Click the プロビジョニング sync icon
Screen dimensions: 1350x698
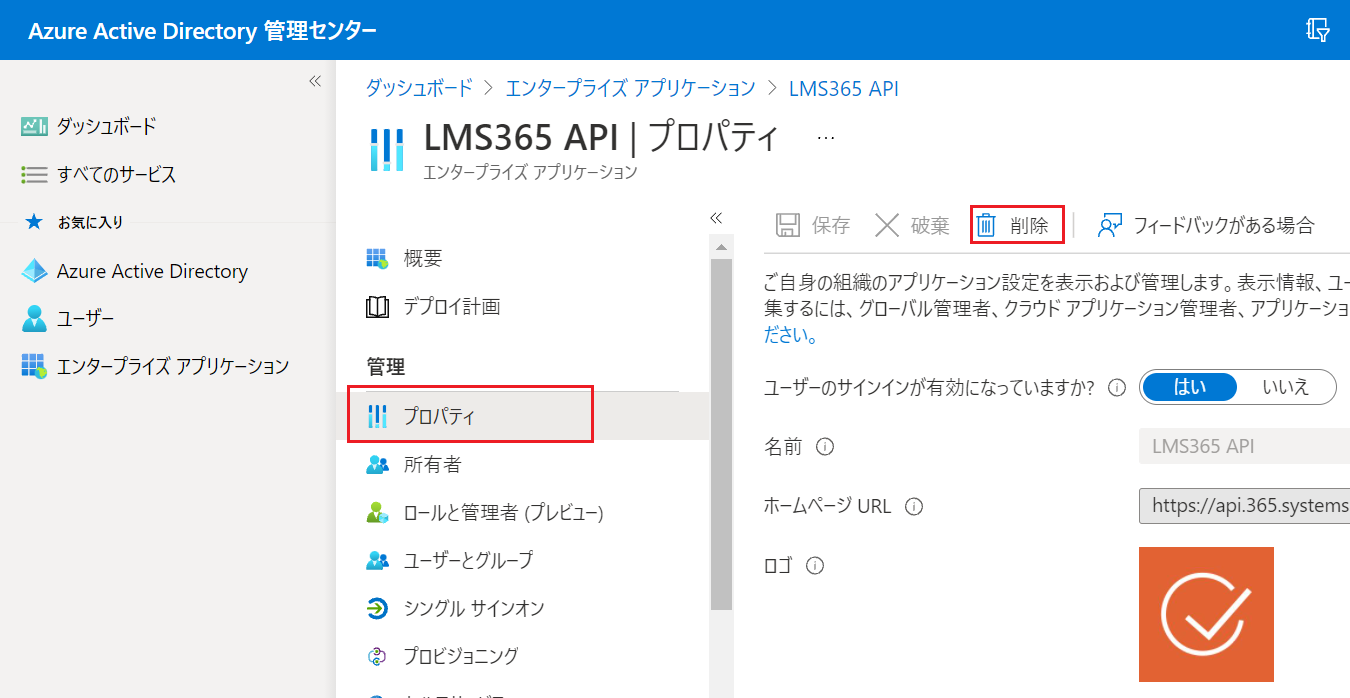pyautogui.click(x=377, y=656)
